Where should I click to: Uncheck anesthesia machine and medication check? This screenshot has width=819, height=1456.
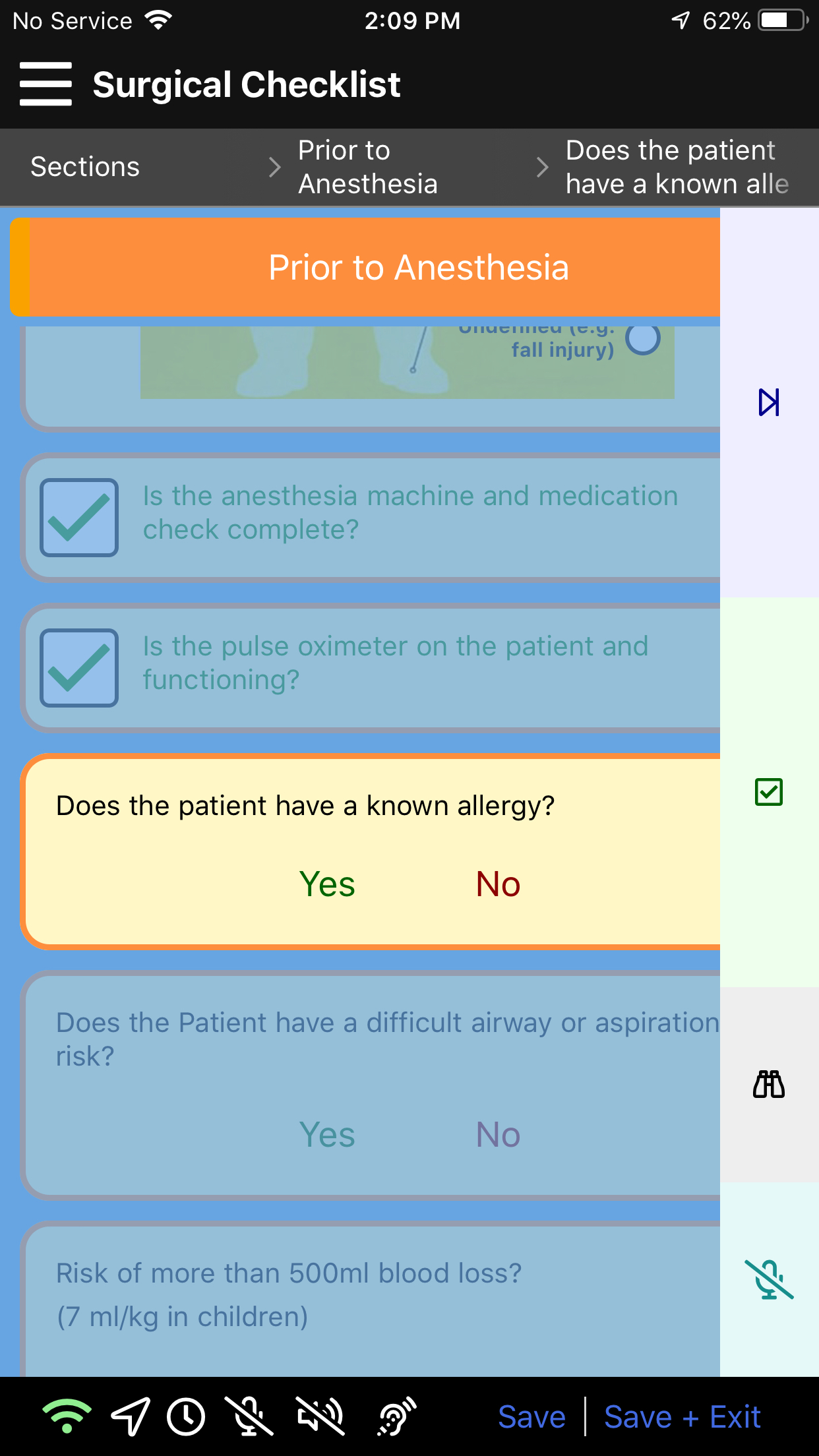click(x=79, y=518)
